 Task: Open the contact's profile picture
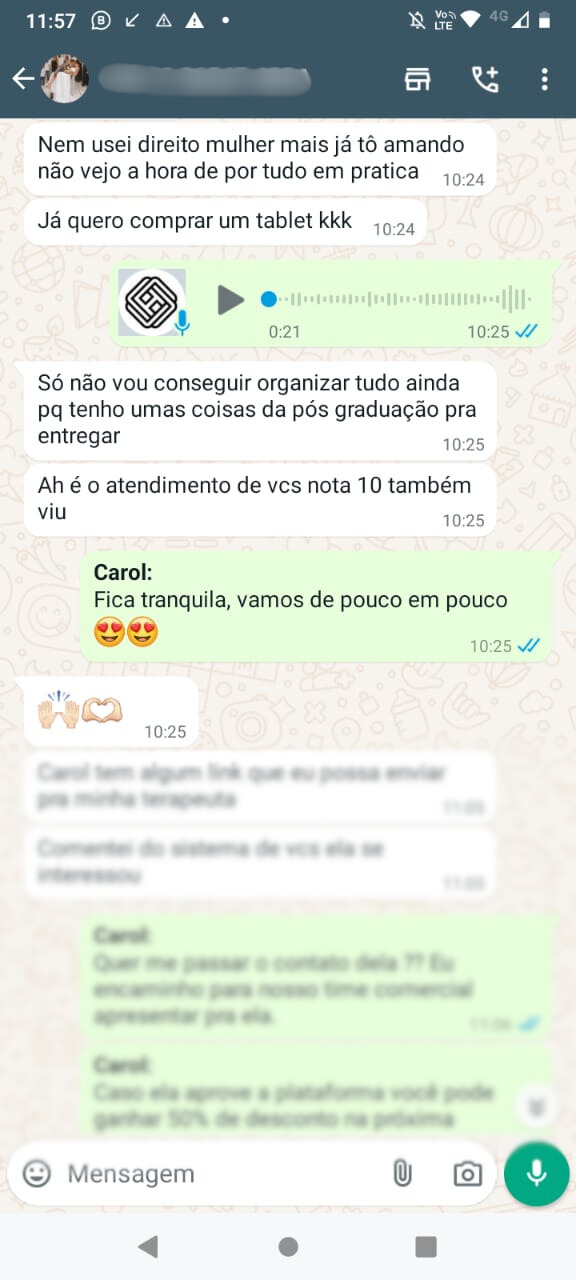(x=64, y=79)
